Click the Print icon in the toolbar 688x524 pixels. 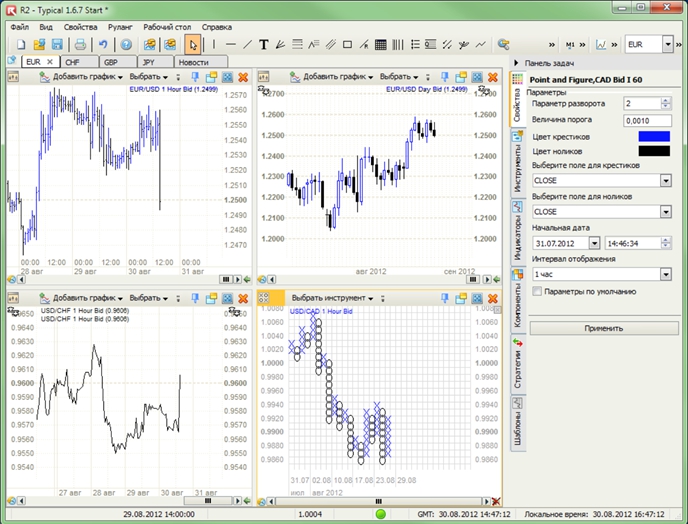pyautogui.click(x=78, y=45)
